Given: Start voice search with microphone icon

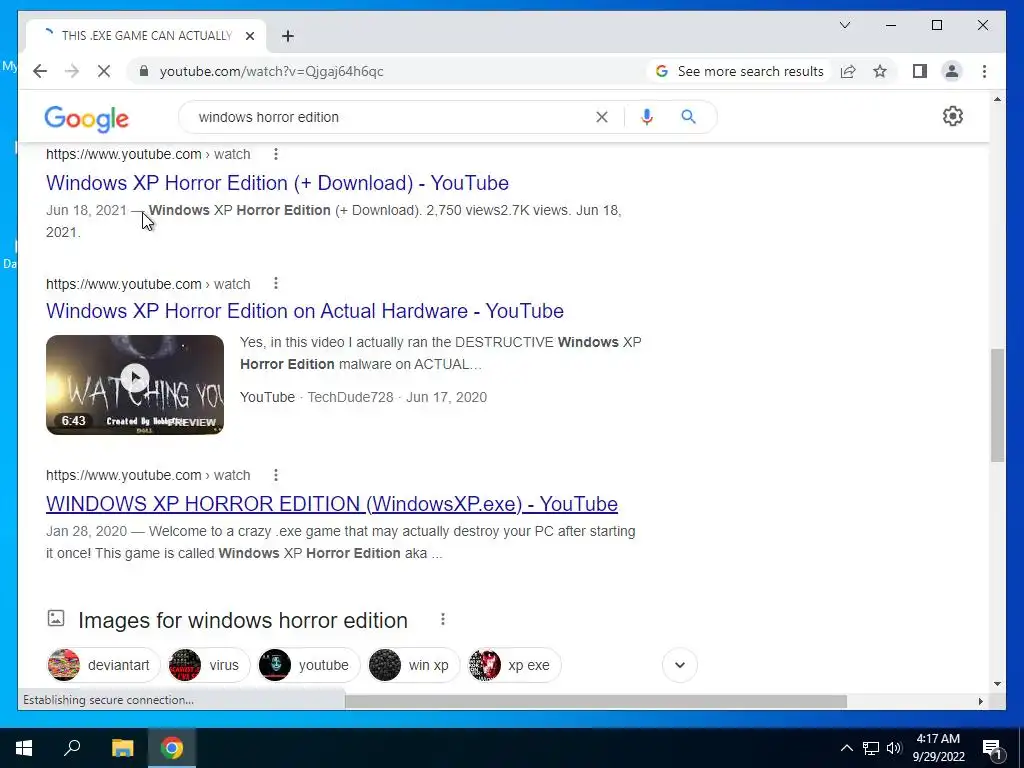Looking at the screenshot, I should pos(647,117).
